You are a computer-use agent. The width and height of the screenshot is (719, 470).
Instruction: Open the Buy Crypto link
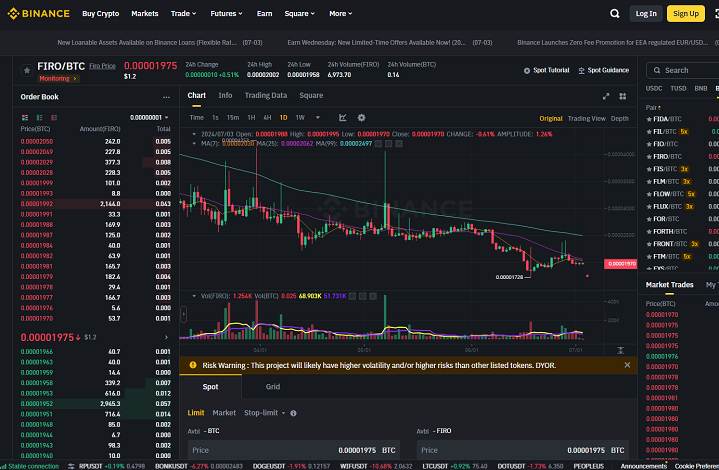(100, 14)
